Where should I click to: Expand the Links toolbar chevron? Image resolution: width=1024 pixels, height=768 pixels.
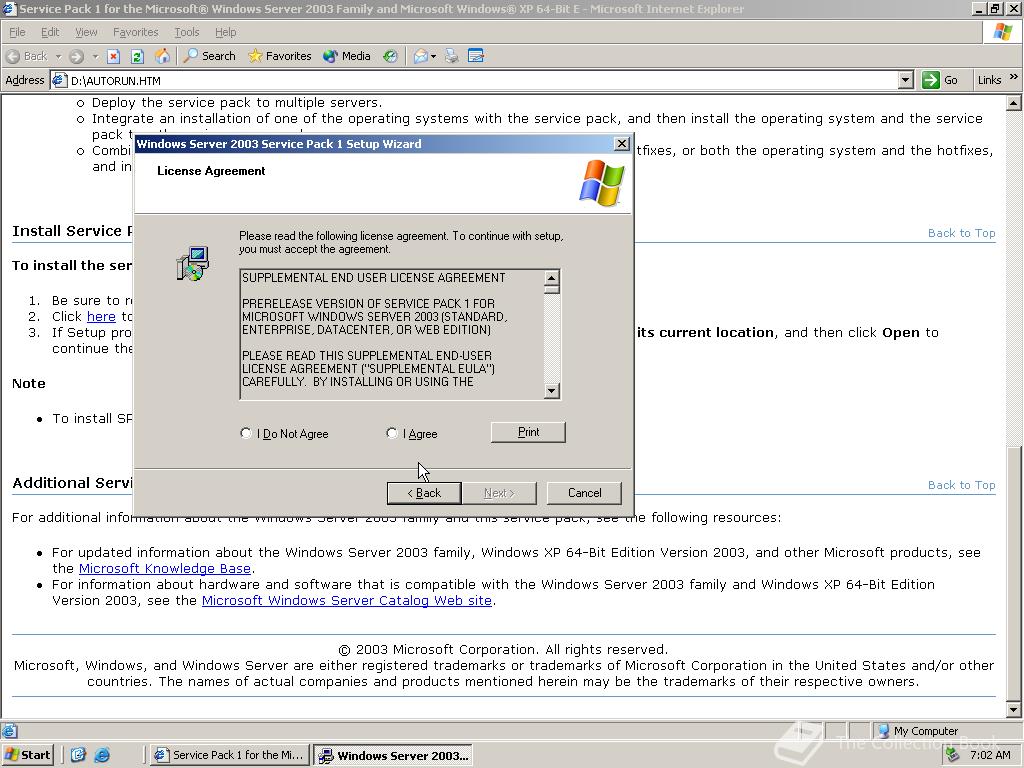[x=1014, y=77]
